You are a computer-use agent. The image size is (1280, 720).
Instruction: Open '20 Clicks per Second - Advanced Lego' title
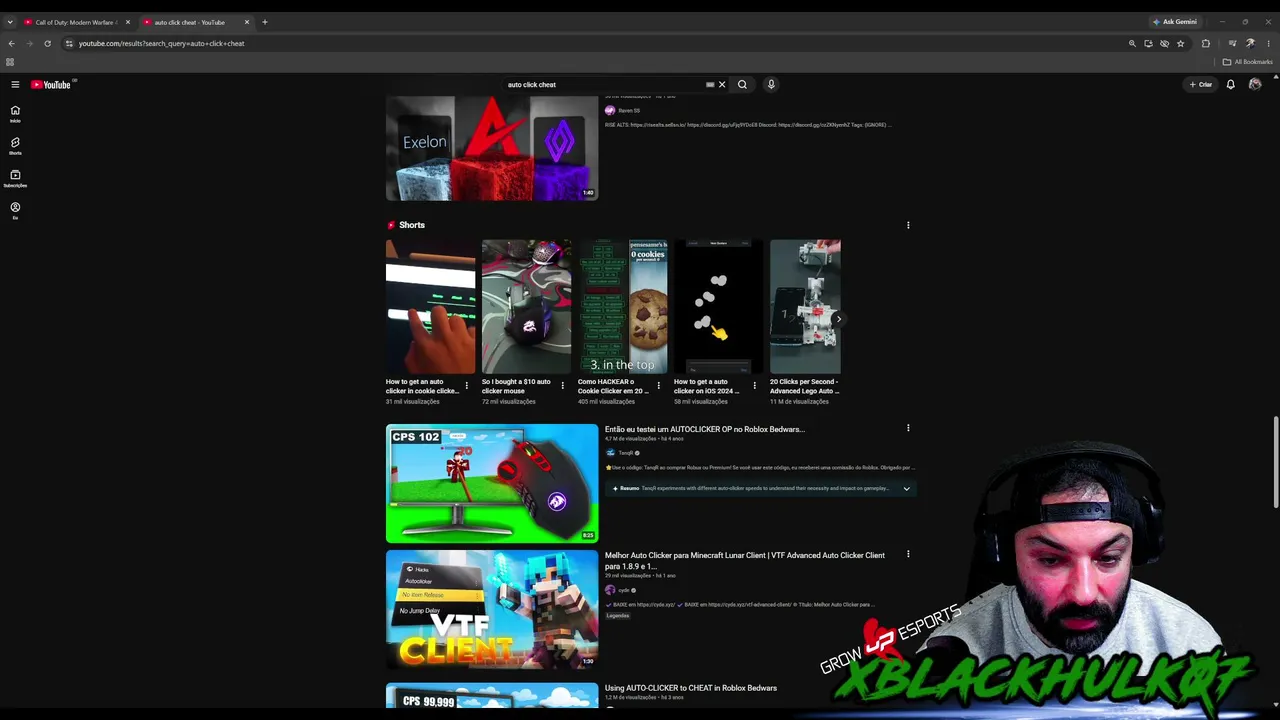[x=804, y=386]
